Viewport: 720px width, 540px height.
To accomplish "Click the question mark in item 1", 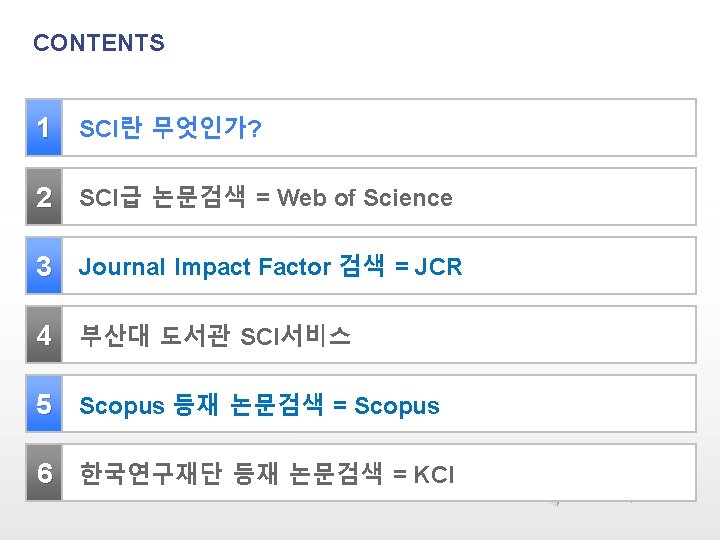I will point(256,130).
